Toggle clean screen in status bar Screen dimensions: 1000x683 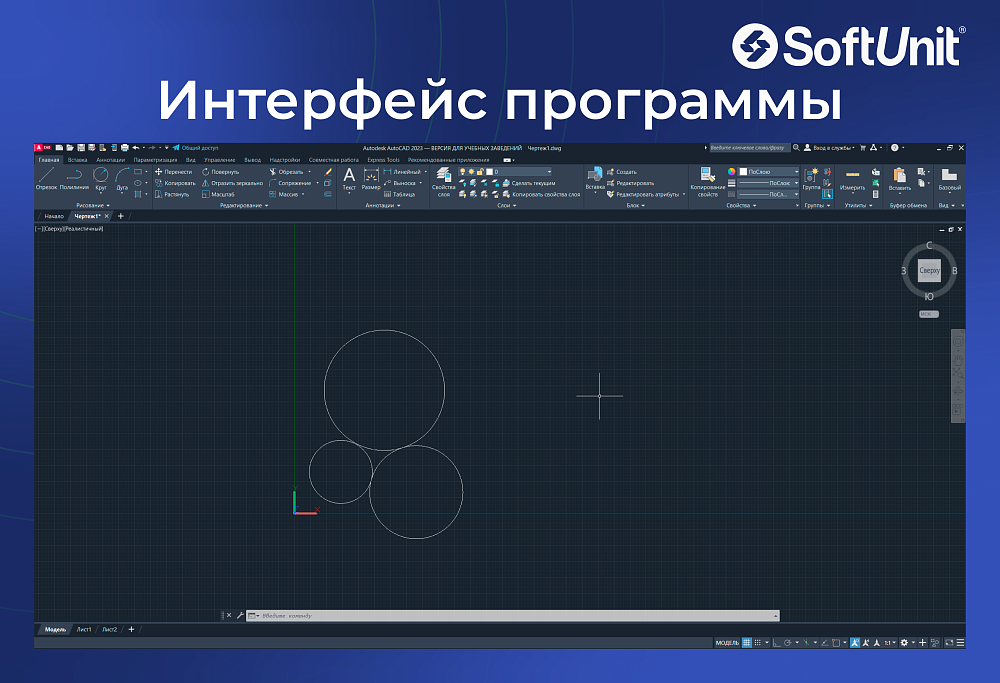point(950,642)
